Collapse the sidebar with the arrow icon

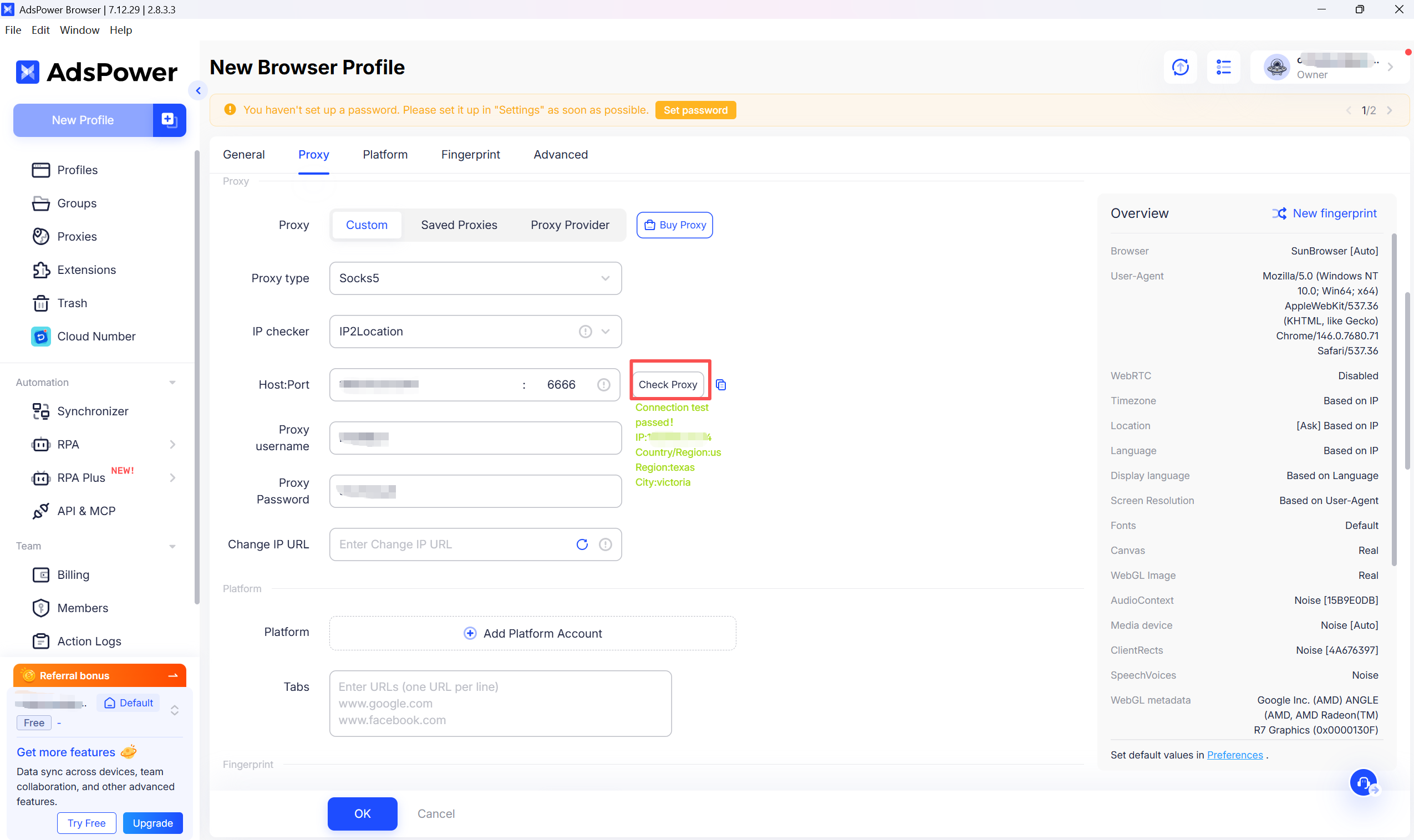point(198,90)
